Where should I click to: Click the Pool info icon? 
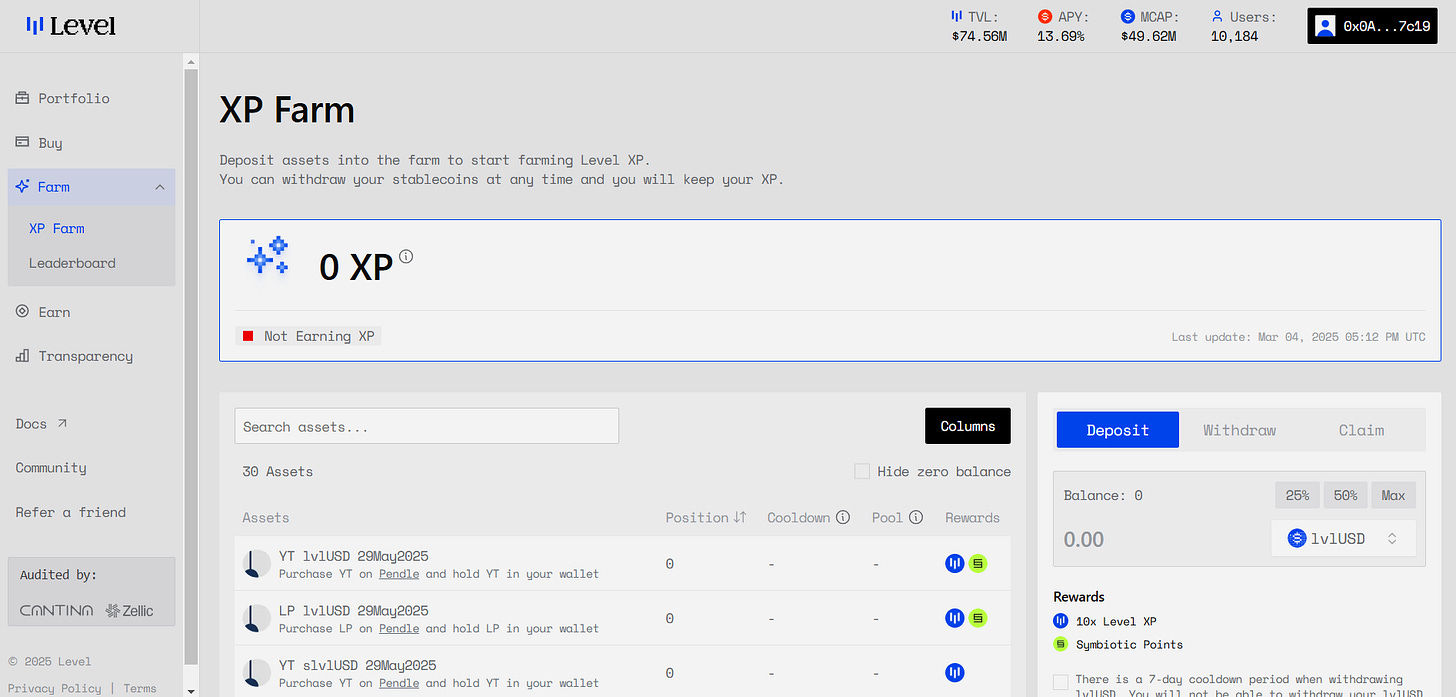916,517
